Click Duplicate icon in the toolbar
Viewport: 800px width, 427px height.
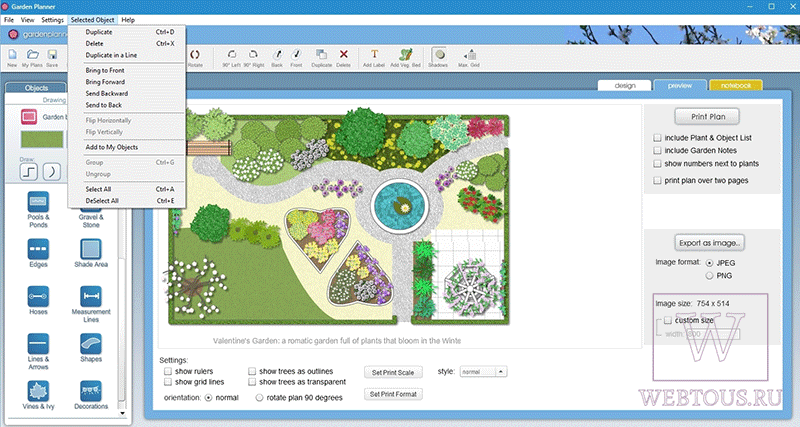pos(321,55)
